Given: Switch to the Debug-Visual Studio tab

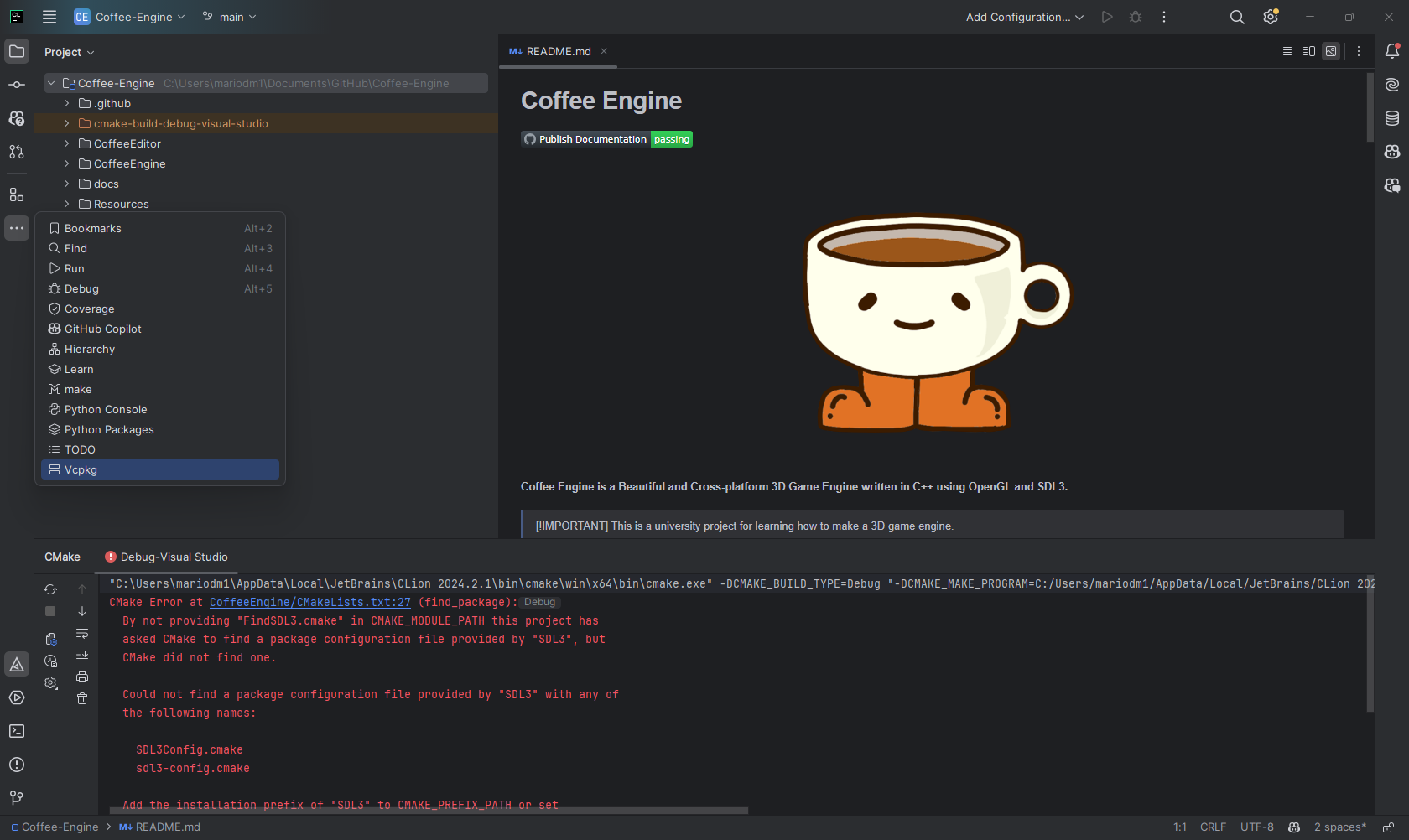Looking at the screenshot, I should tap(166, 557).
